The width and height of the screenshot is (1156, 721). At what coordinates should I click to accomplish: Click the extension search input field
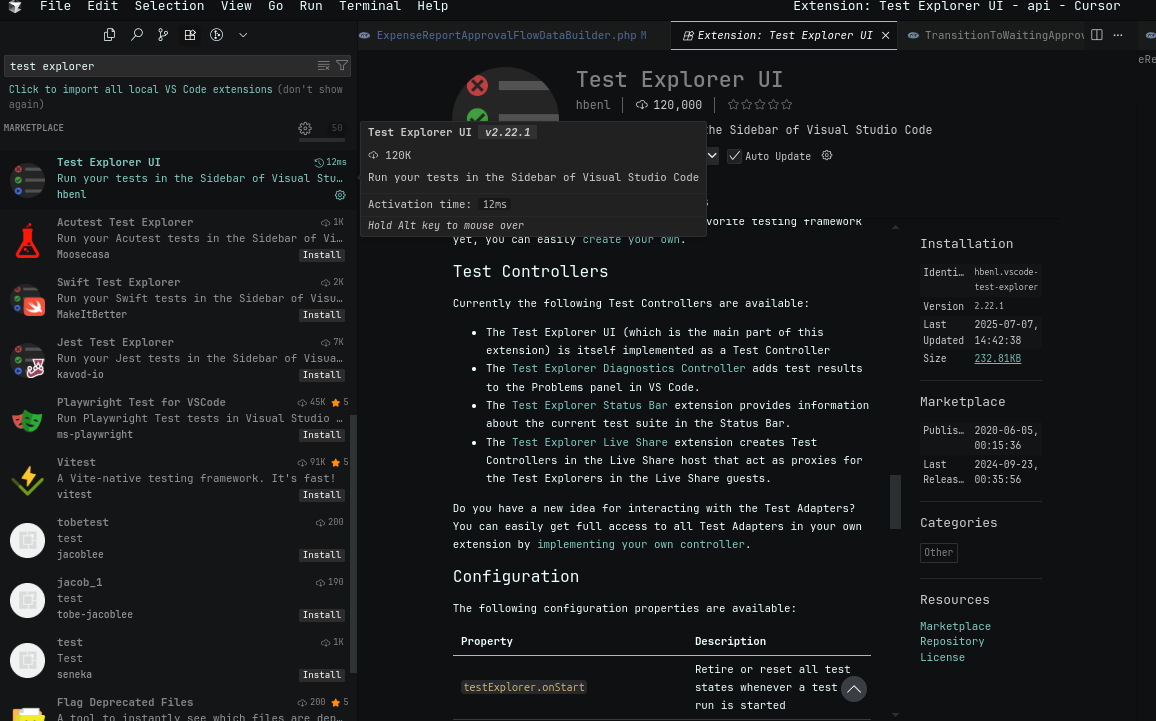pos(160,66)
